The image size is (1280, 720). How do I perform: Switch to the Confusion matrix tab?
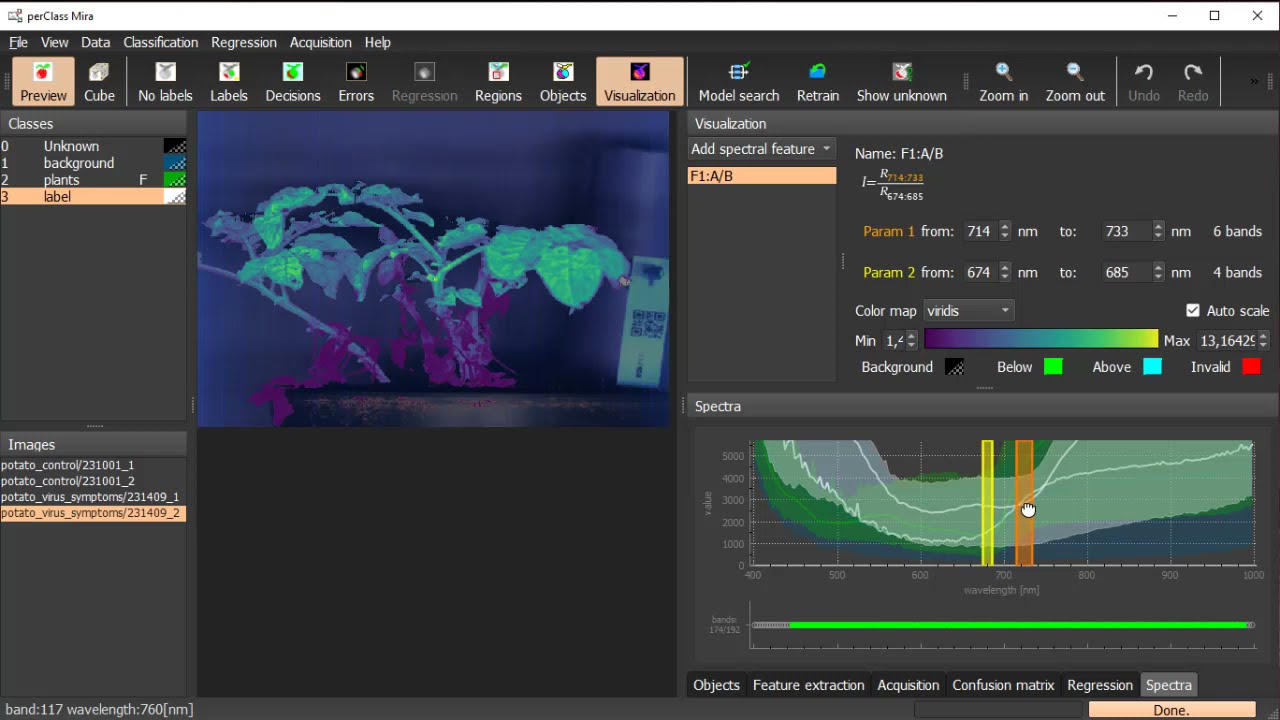point(1003,685)
